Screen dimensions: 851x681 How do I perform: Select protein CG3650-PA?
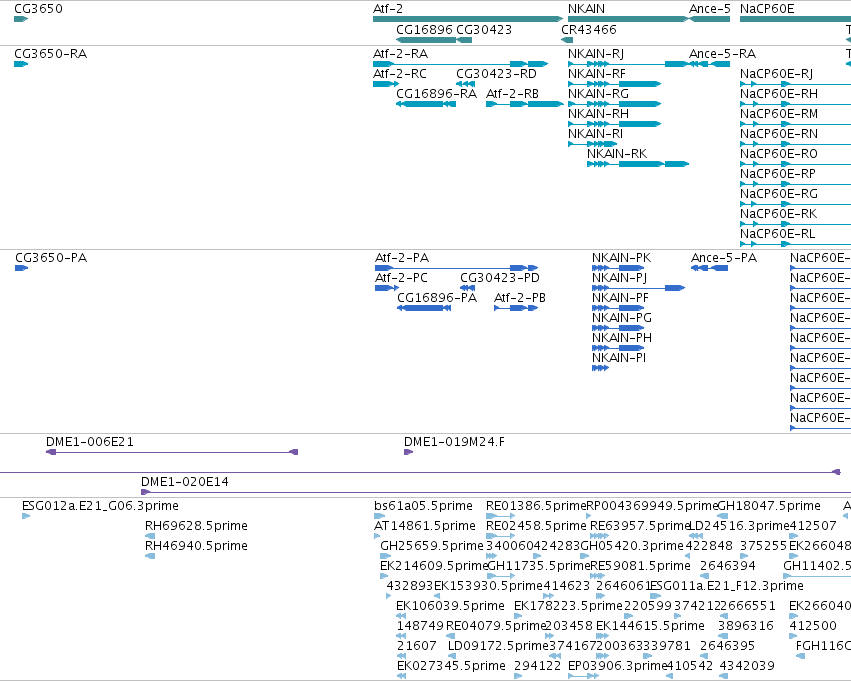coord(51,258)
